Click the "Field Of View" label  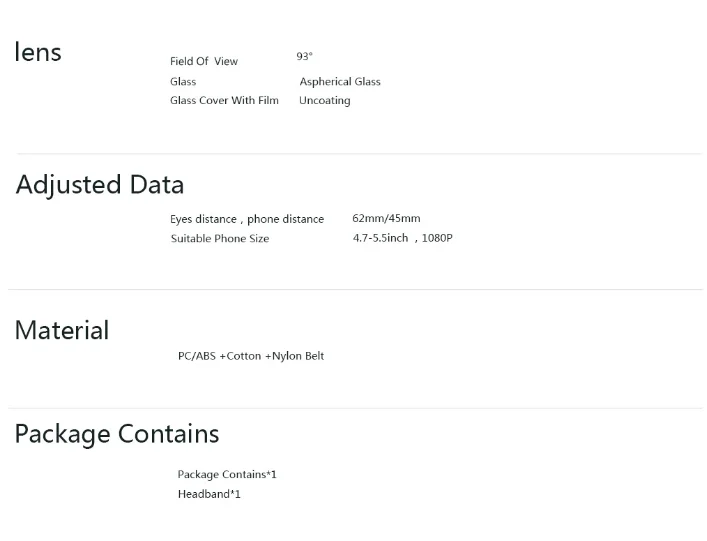tap(204, 62)
